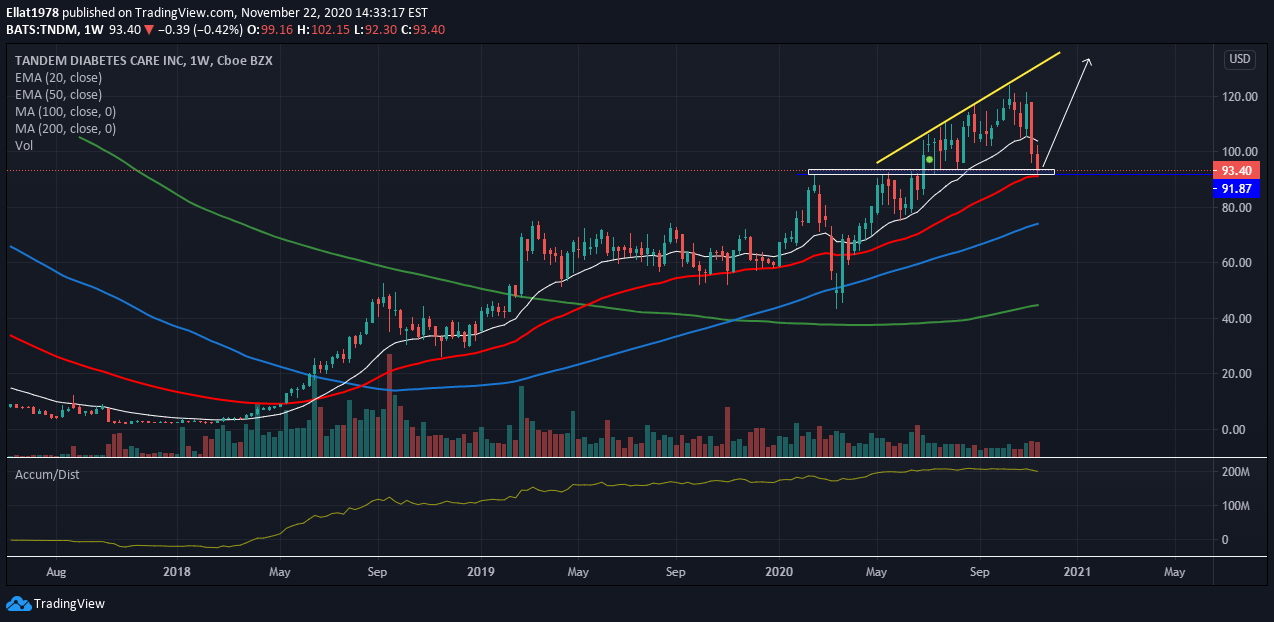Image resolution: width=1274 pixels, height=622 pixels.
Task: Click the Vol indicator label
Action: tap(23, 146)
